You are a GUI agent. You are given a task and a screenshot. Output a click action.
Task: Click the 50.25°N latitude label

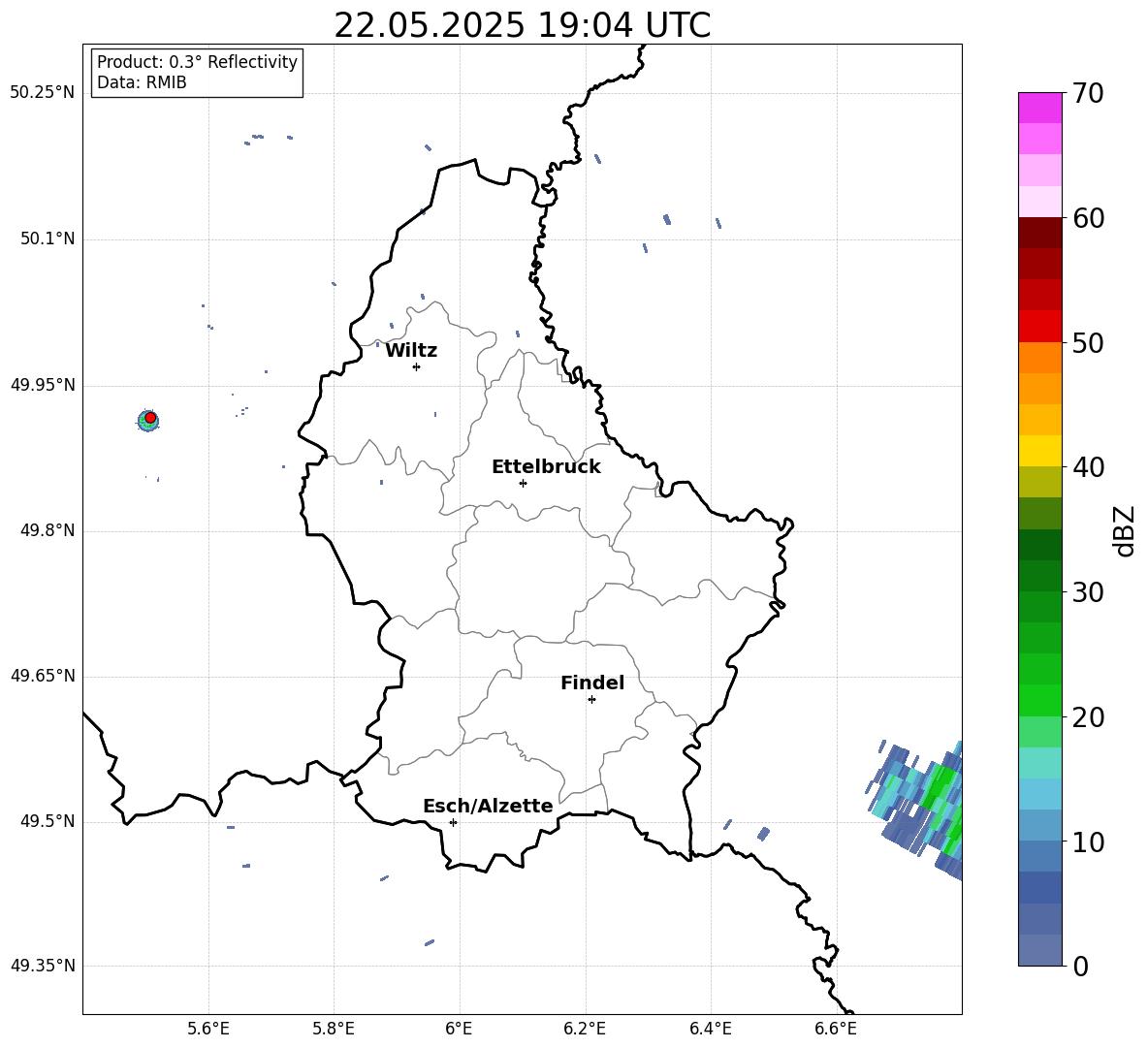[42, 93]
